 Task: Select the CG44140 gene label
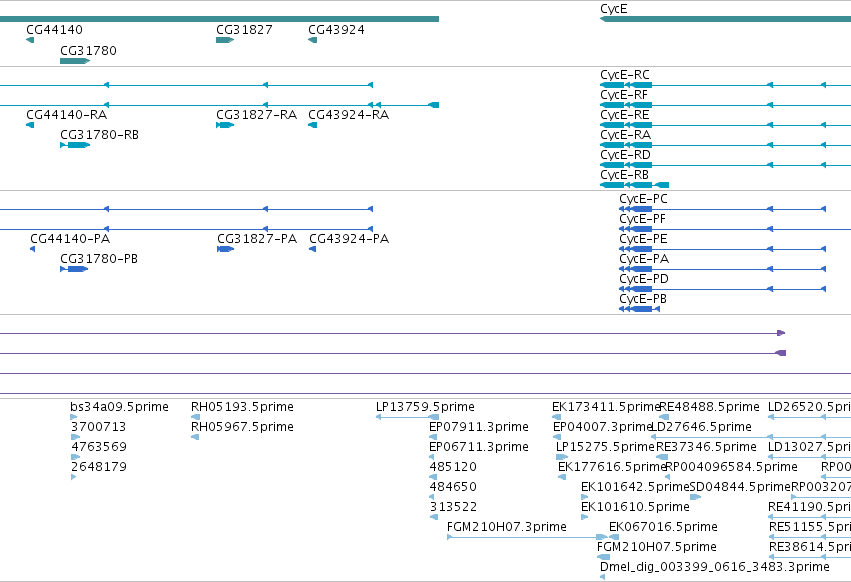(x=54, y=29)
